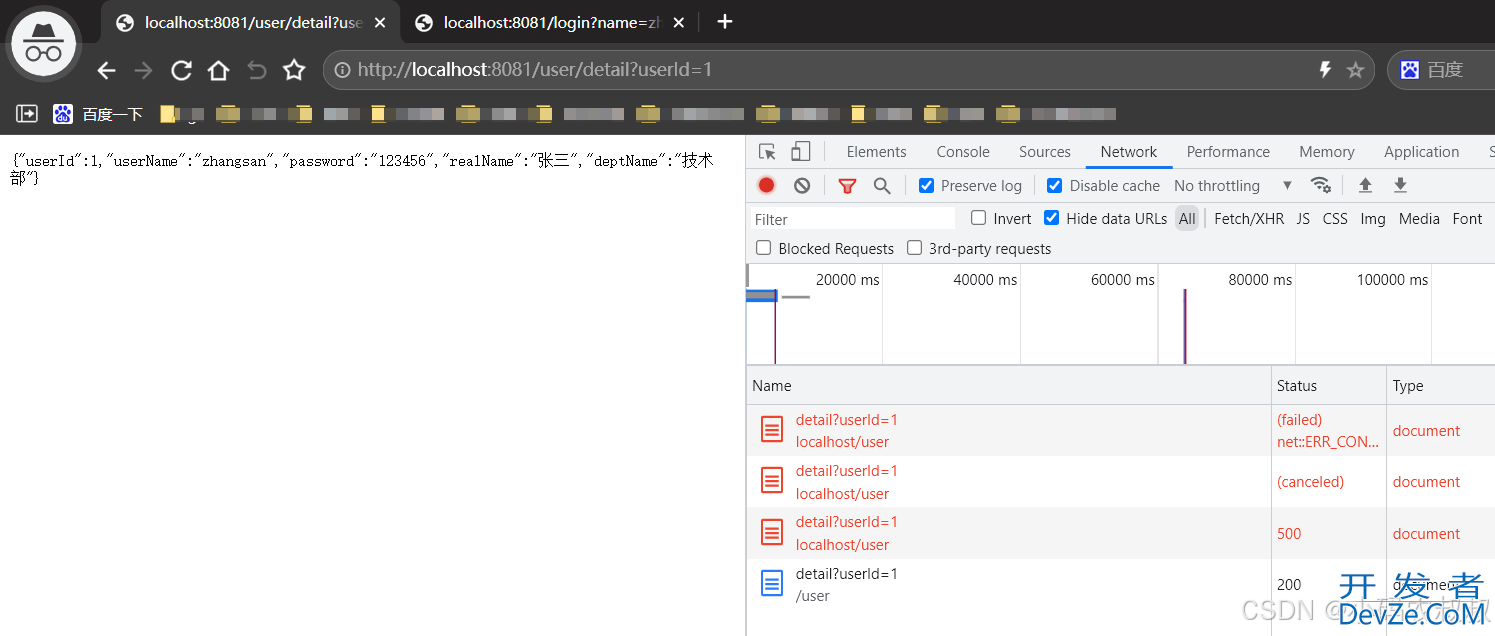Stop recording network log red button
The width and height of the screenshot is (1495, 636).
click(766, 185)
